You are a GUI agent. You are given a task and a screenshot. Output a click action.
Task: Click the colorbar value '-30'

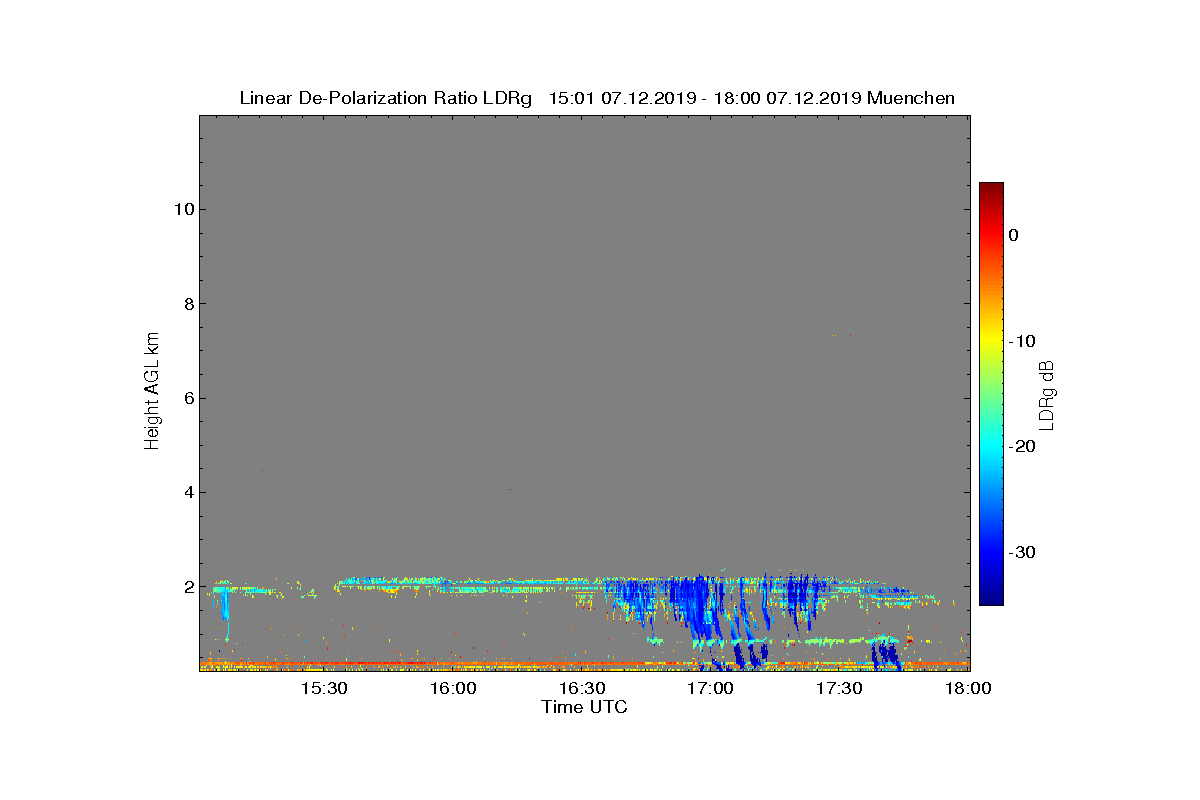(x=1020, y=553)
